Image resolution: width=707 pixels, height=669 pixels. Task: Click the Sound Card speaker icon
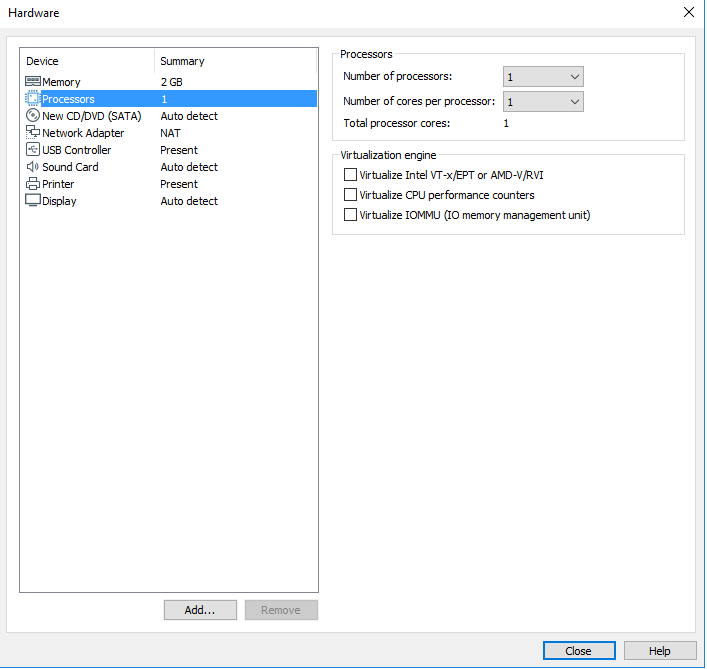click(32, 167)
